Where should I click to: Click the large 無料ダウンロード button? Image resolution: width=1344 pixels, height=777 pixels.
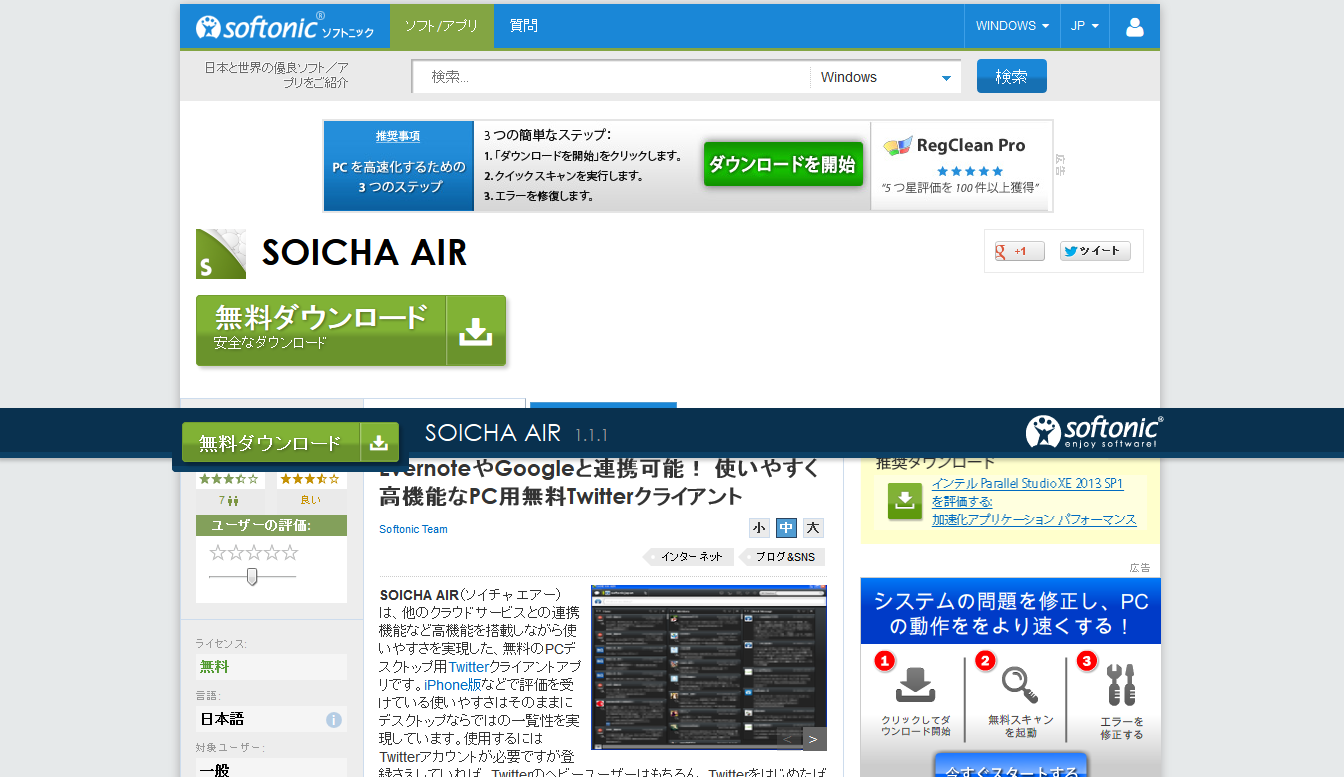click(351, 331)
